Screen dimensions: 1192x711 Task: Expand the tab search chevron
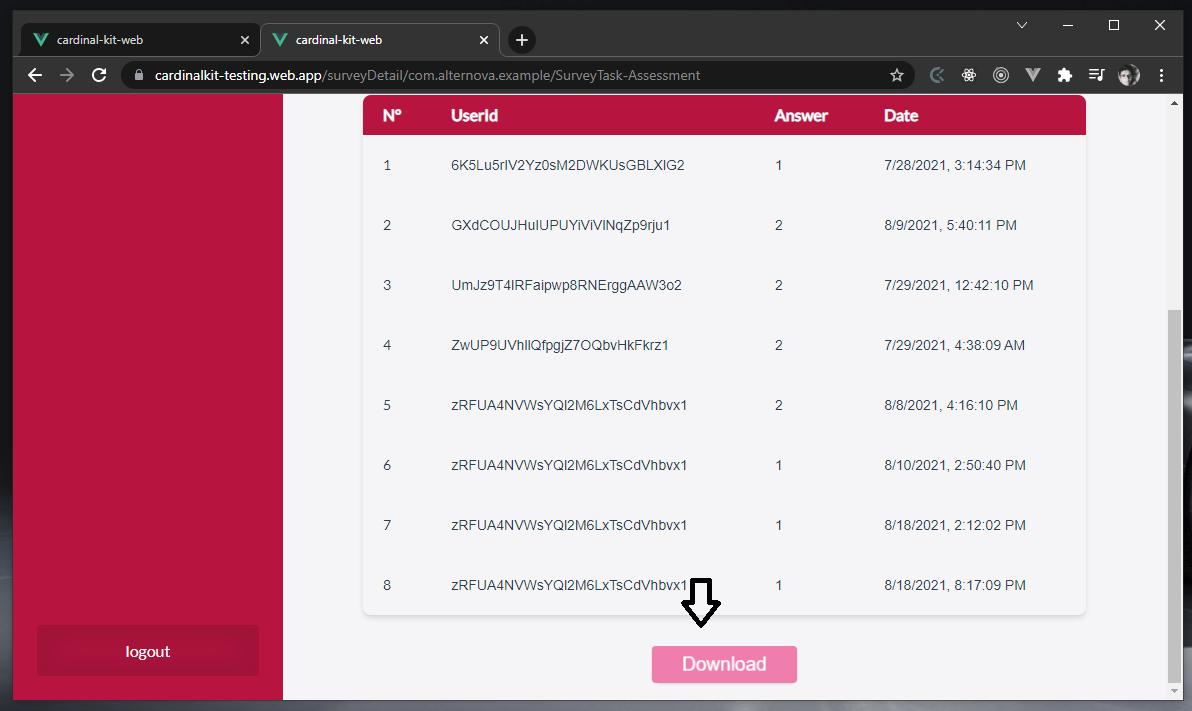[1022, 25]
